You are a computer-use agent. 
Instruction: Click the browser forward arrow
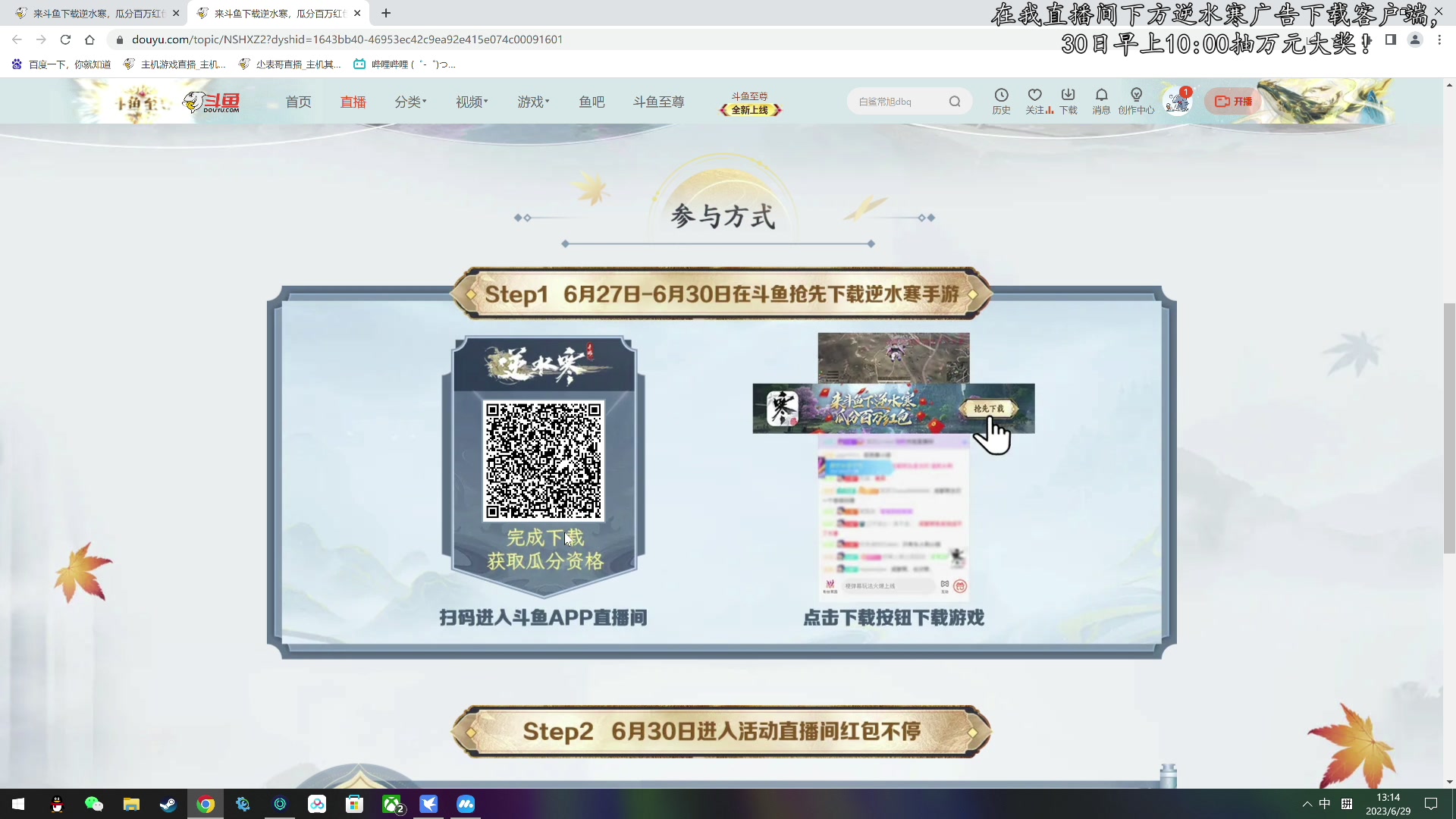pos(41,39)
